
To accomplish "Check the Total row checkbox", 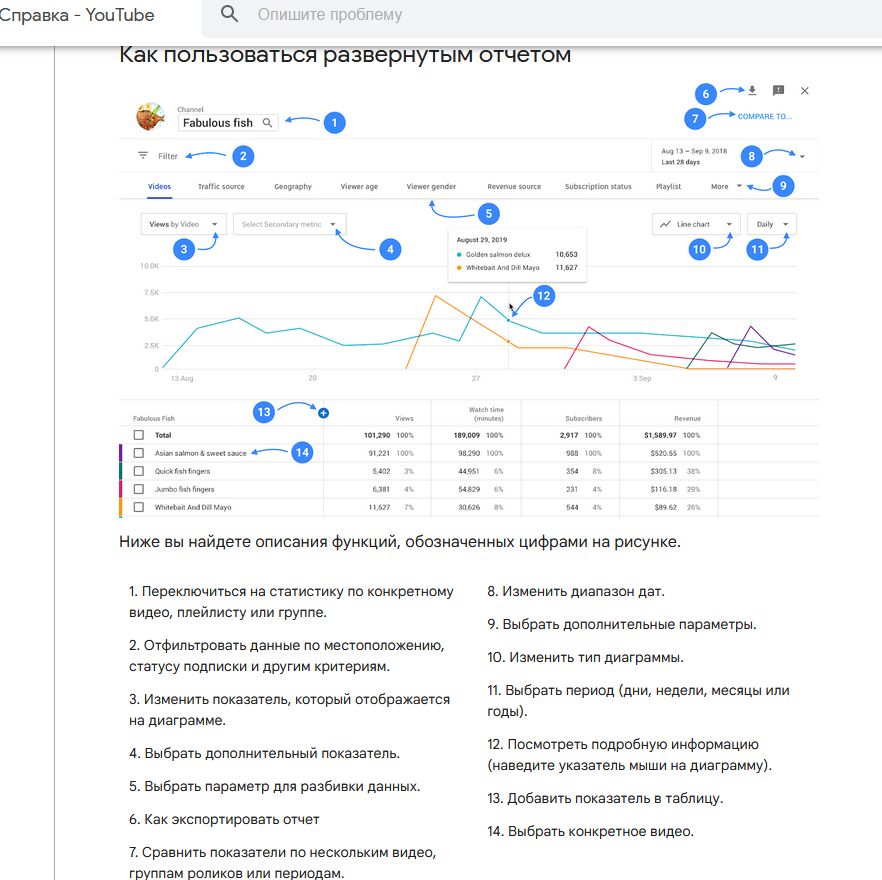I will (x=138, y=435).
